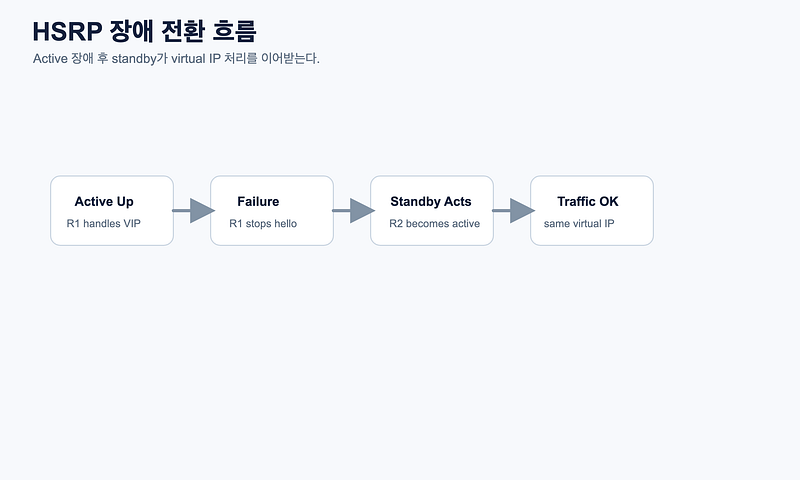The width and height of the screenshot is (800, 480).
Task: Click the 'Traffic OK' heading
Action: pyautogui.click(x=588, y=201)
